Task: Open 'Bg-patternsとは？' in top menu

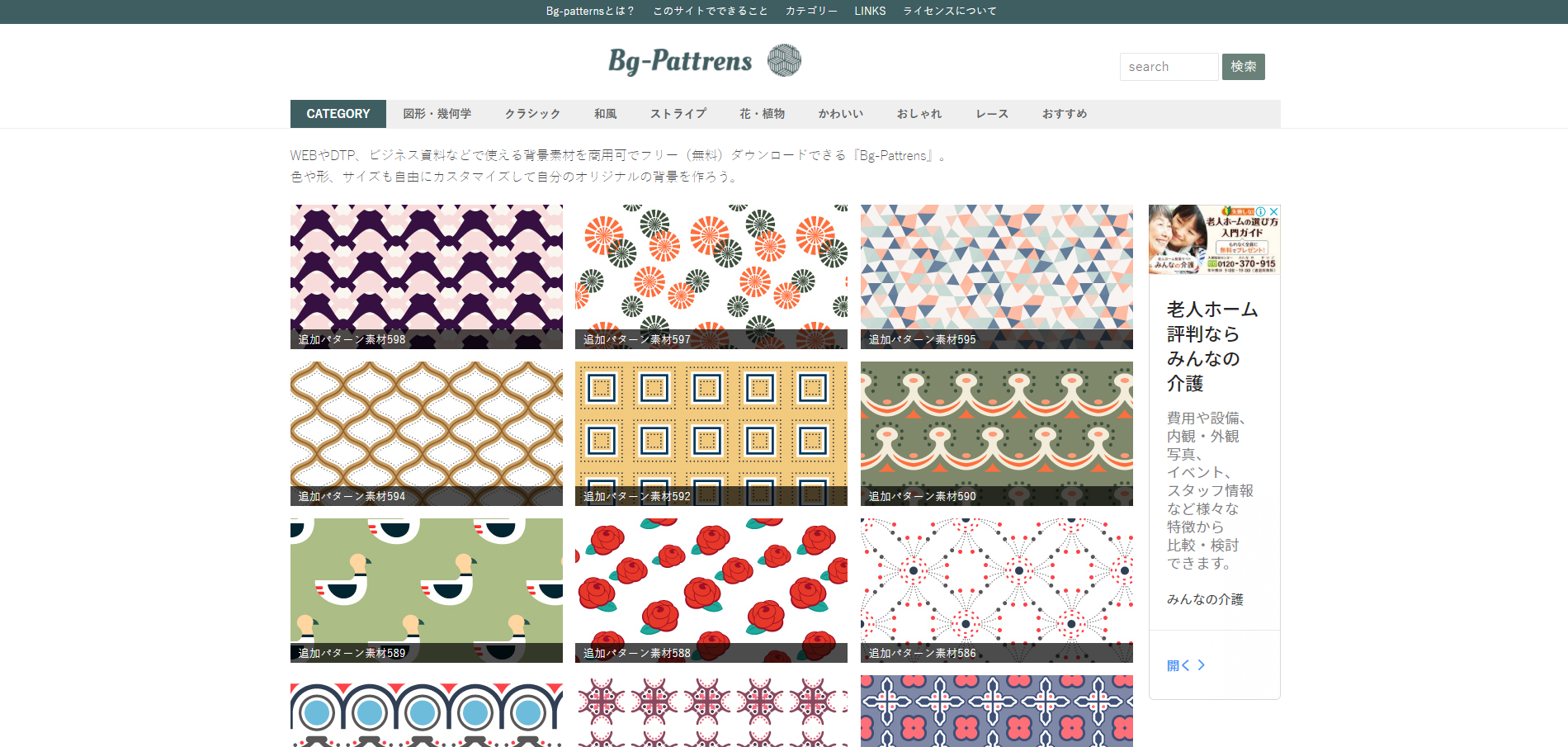Action: 590,11
